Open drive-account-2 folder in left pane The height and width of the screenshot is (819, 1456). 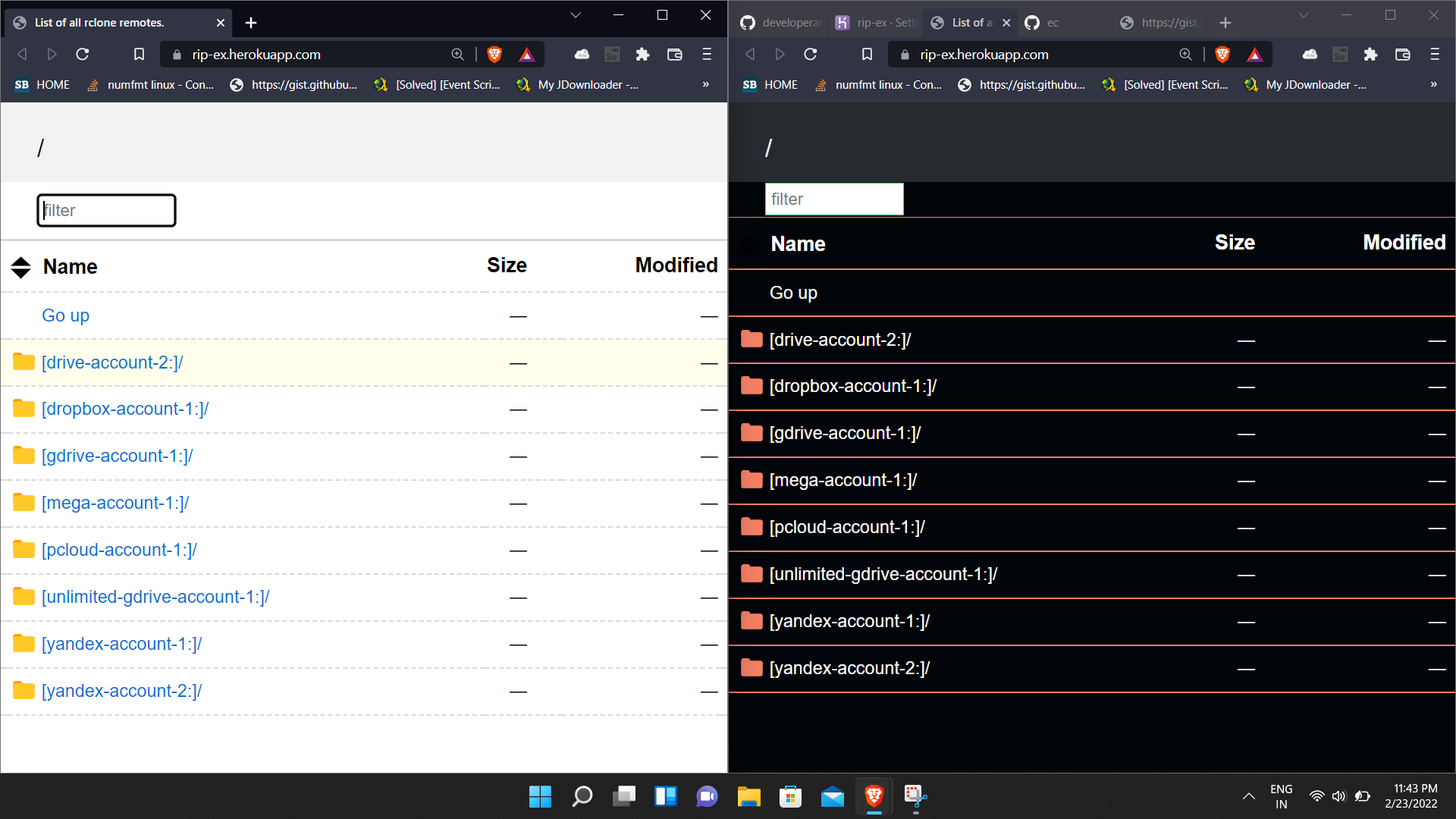pos(112,362)
